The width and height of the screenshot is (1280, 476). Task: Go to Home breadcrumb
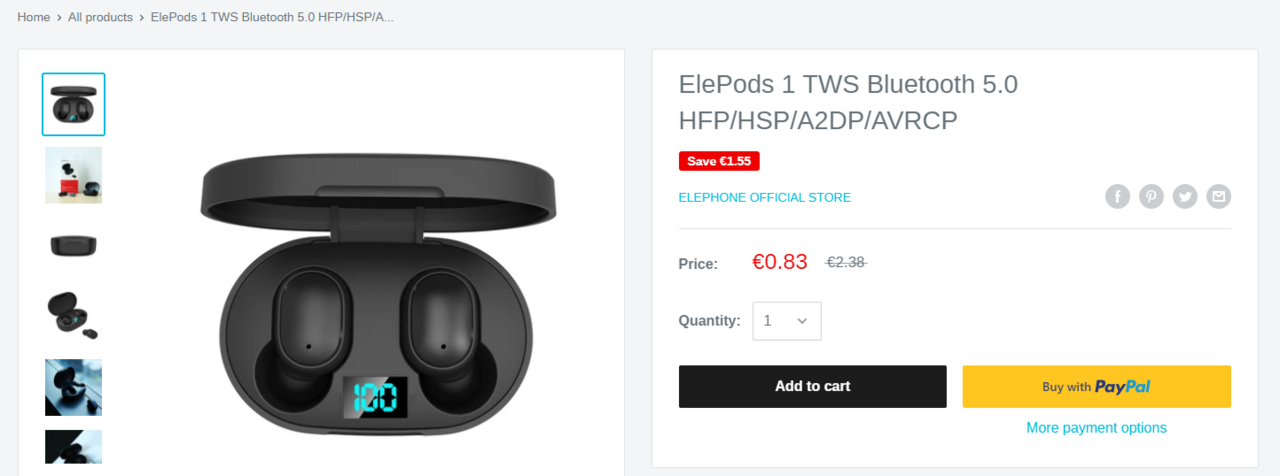click(x=34, y=17)
